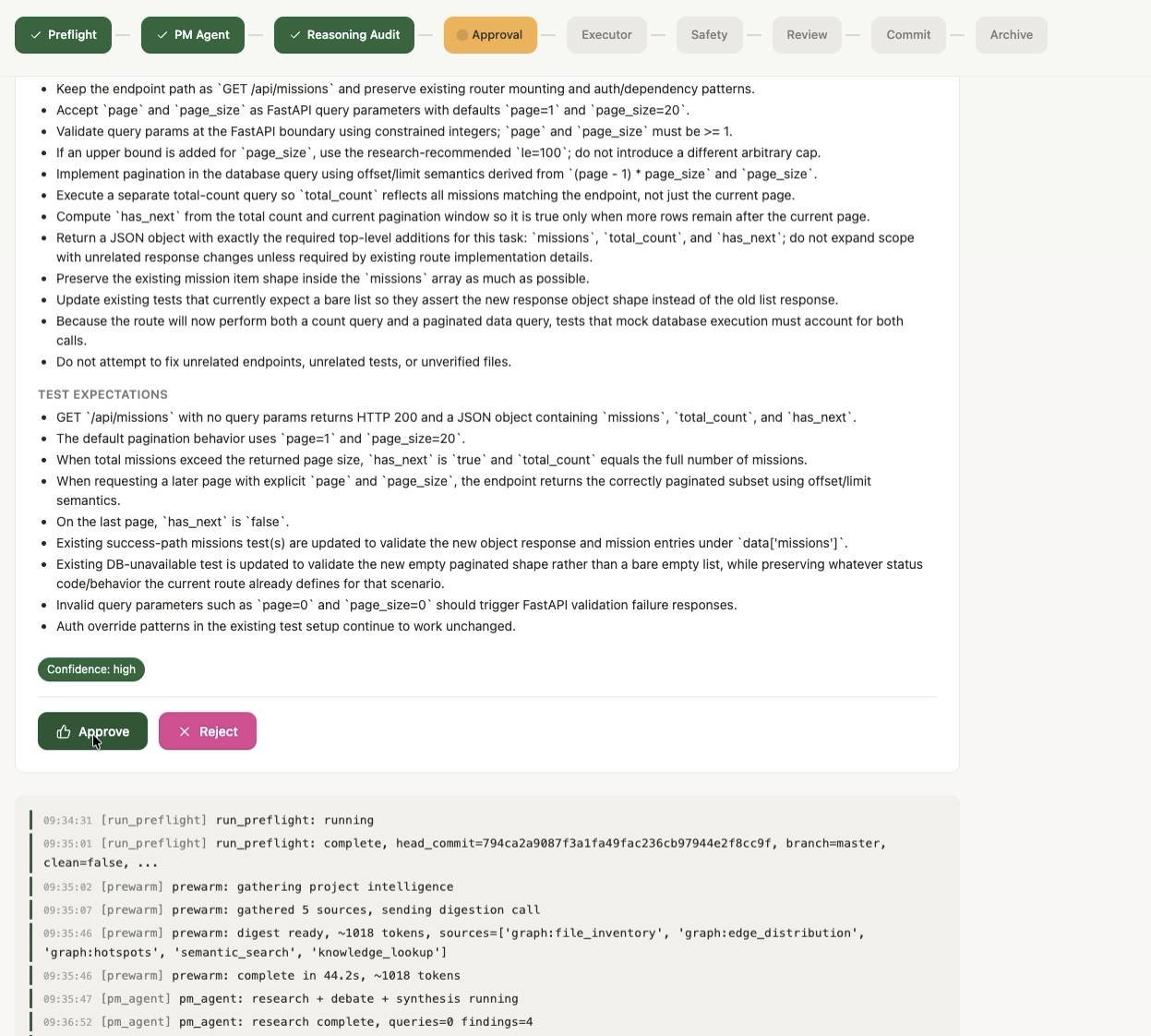Click bullet 'Preserve the existing mission item shape'
This screenshot has width=1151, height=1036.
[322, 278]
